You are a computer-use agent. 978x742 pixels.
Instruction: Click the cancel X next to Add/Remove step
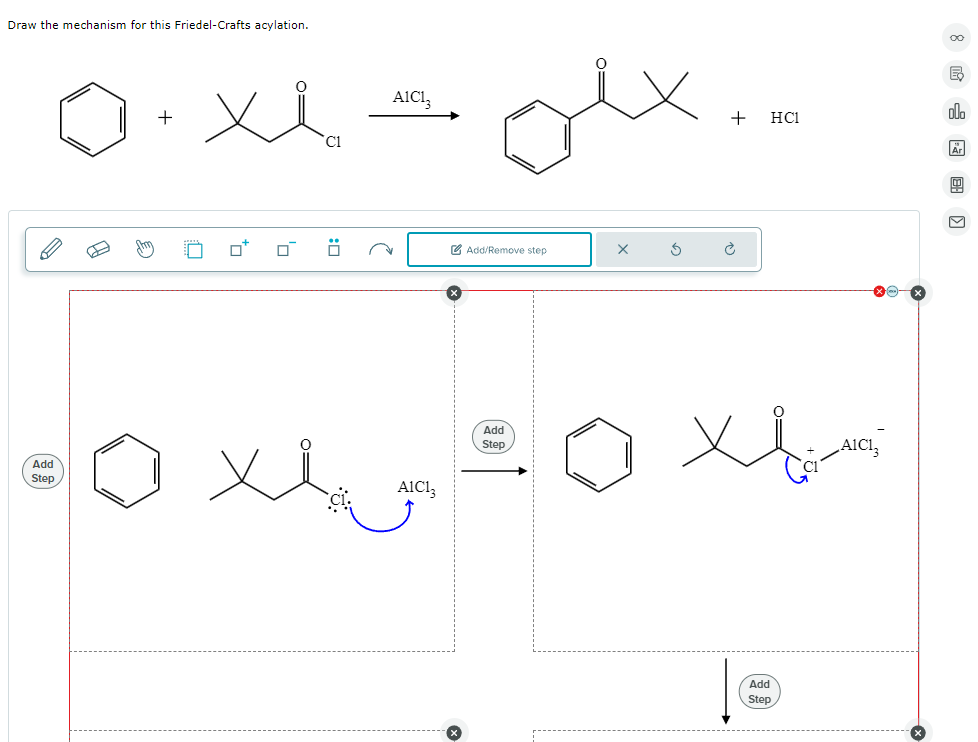point(623,249)
